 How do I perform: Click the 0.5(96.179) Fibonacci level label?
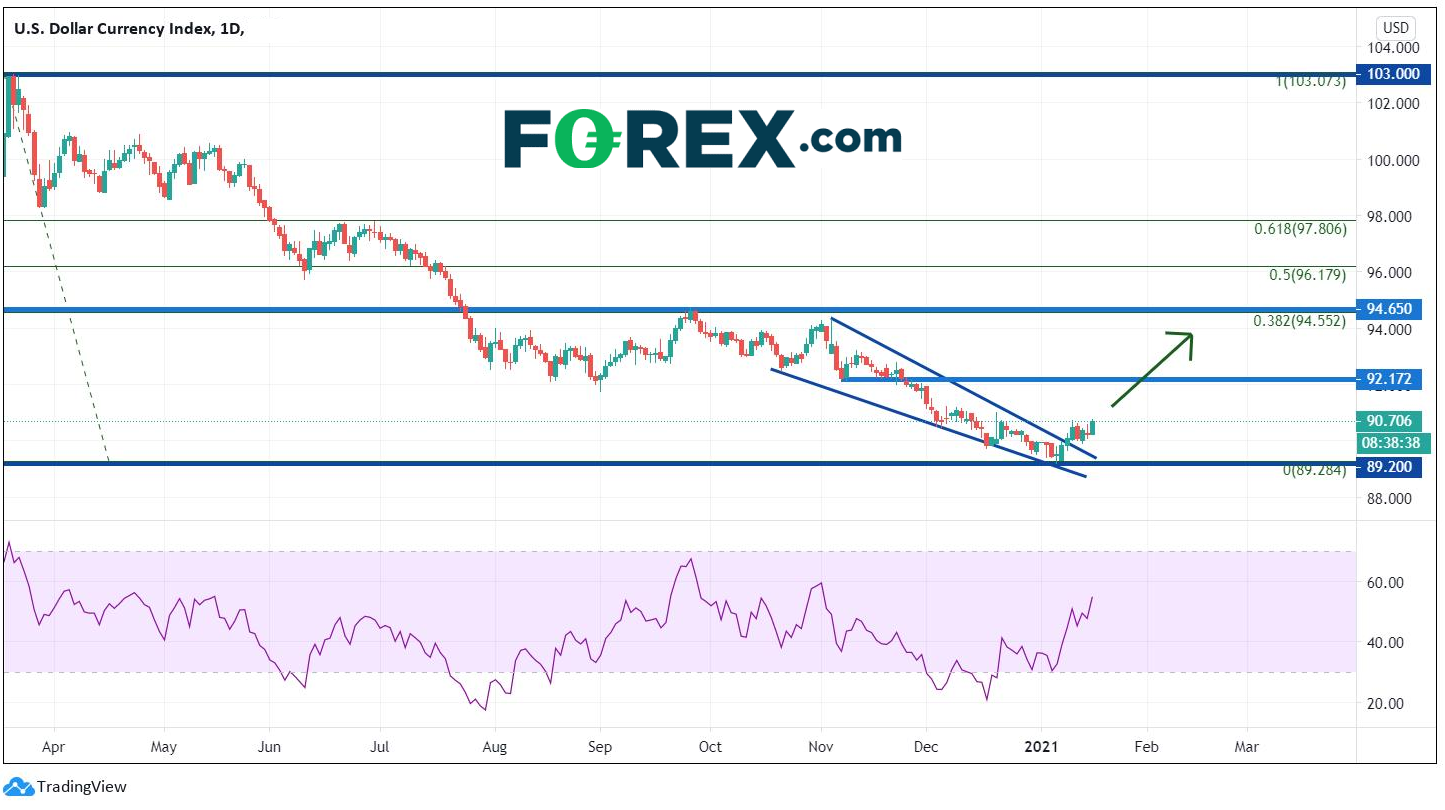1308,275
